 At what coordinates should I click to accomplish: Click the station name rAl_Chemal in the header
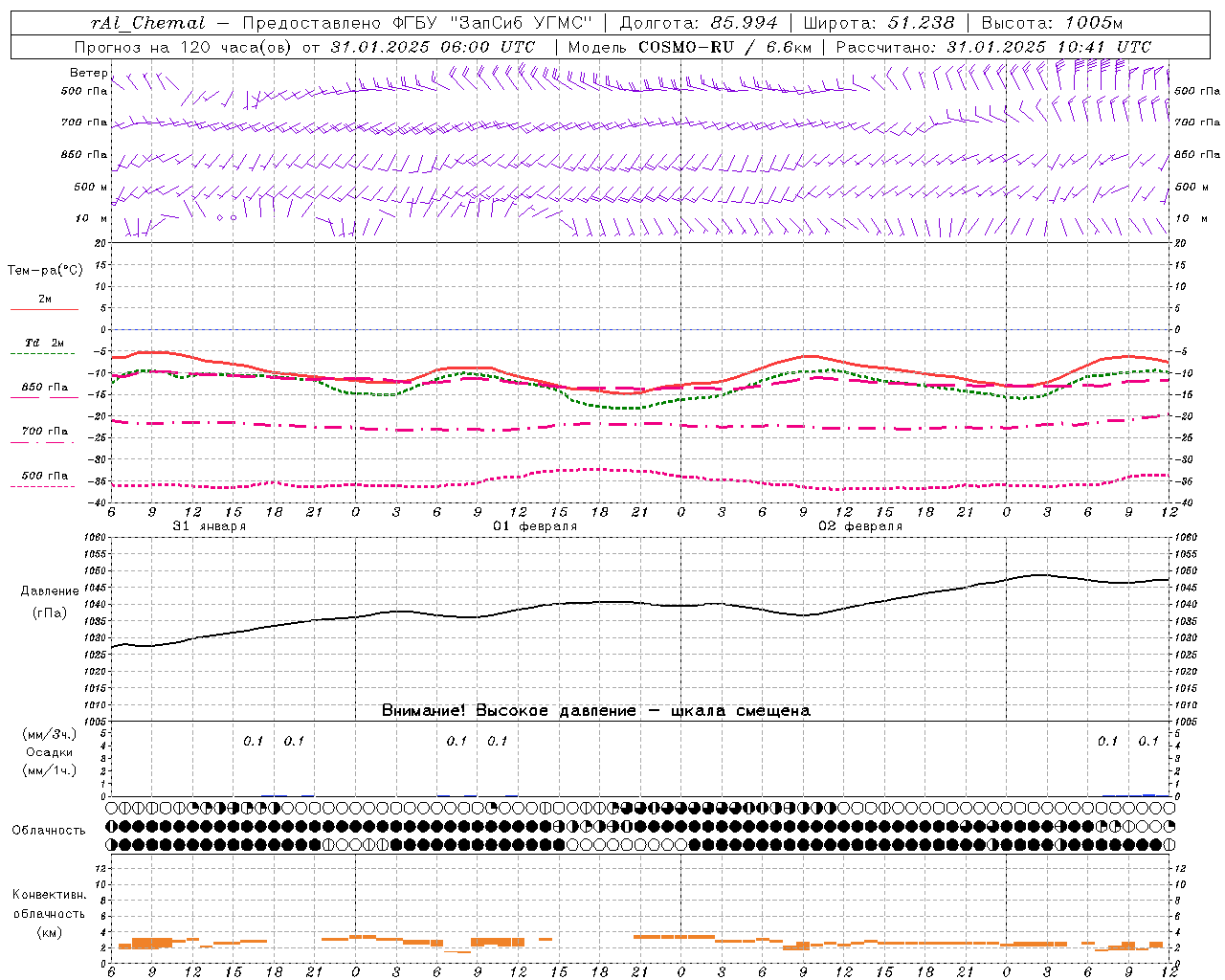[147, 23]
